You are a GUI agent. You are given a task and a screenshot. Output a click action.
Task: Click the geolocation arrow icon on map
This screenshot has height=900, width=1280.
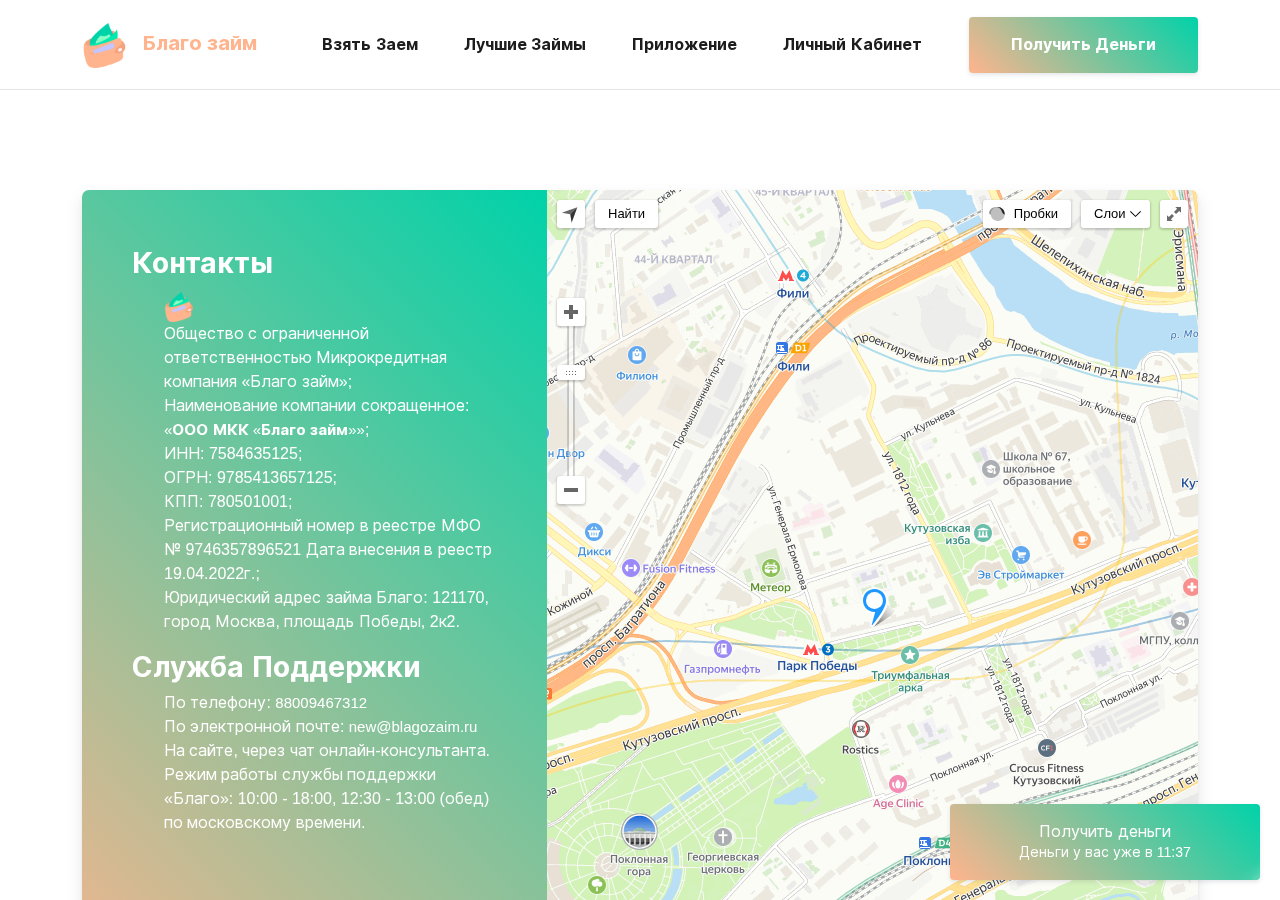pyautogui.click(x=571, y=214)
